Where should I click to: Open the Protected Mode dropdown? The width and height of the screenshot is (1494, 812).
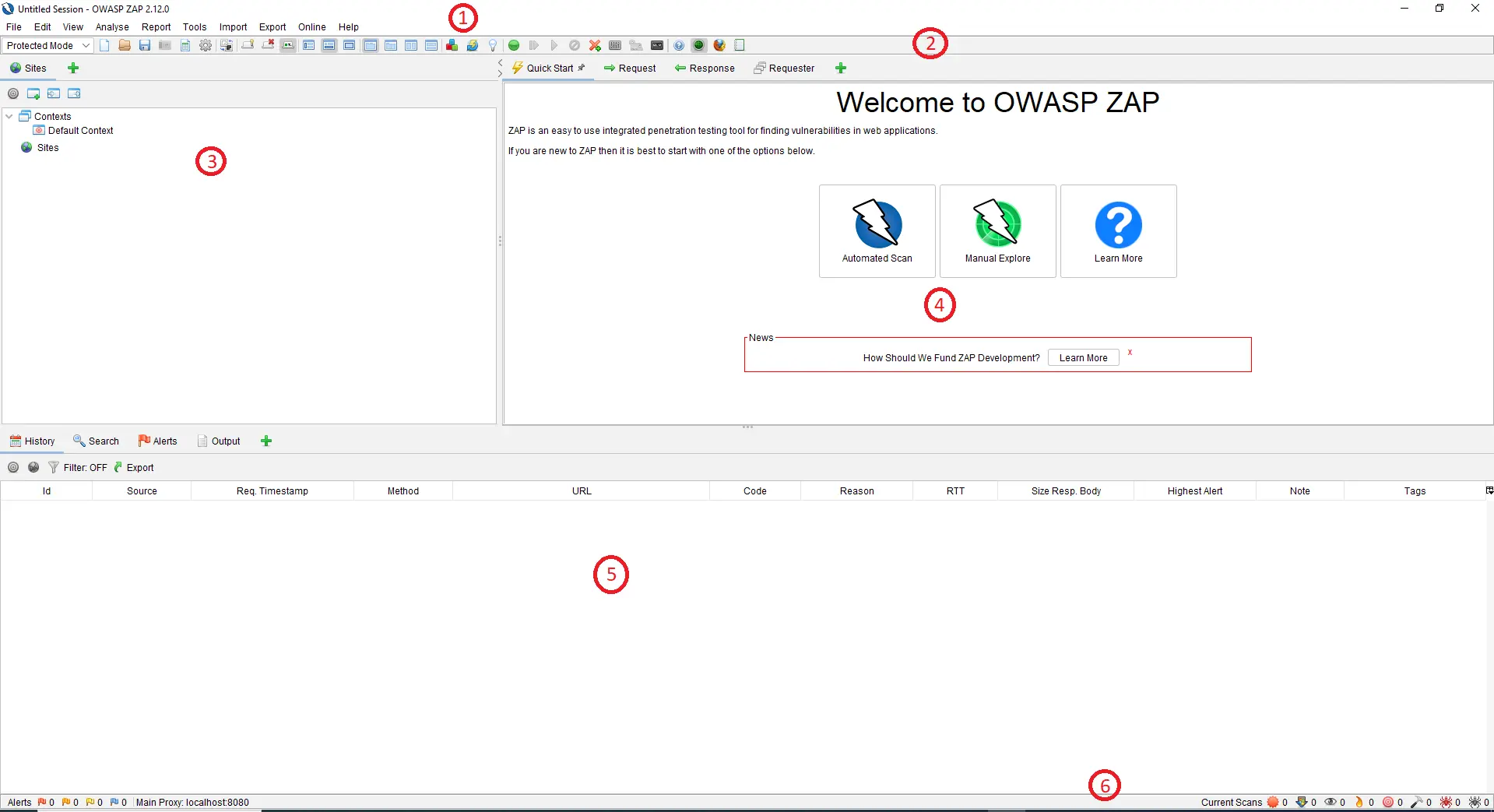47,45
